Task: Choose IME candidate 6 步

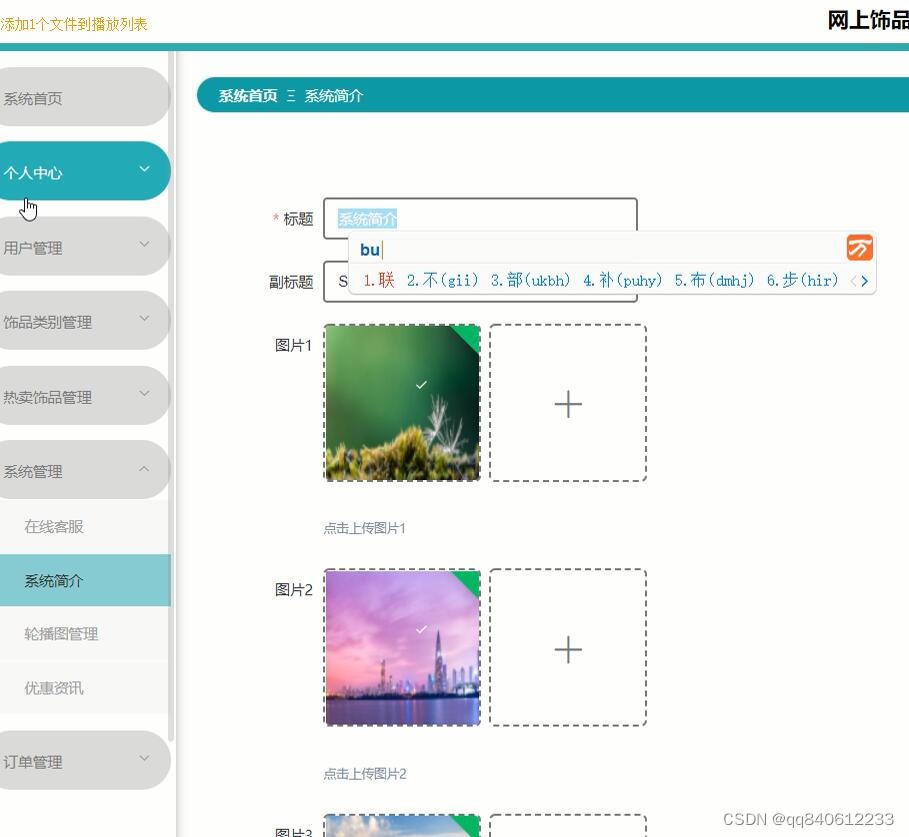Action: pos(802,281)
